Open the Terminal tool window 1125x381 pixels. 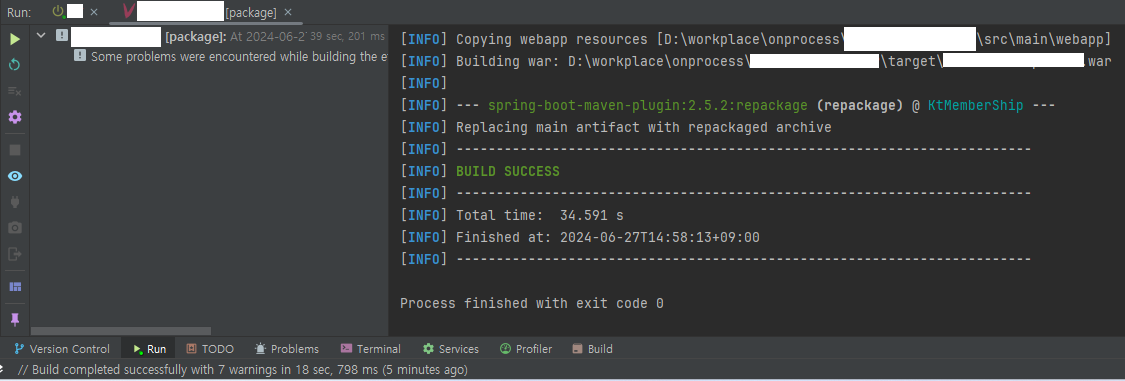pyautogui.click(x=370, y=349)
